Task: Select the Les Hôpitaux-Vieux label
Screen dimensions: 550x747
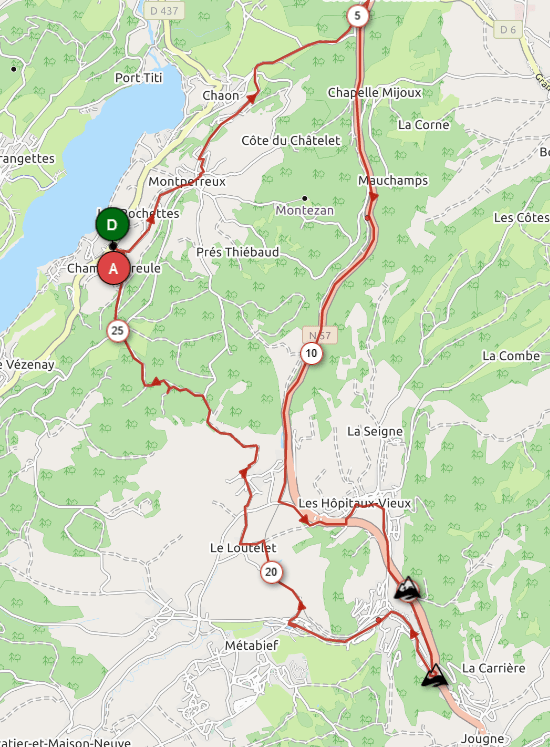Action: (x=354, y=503)
